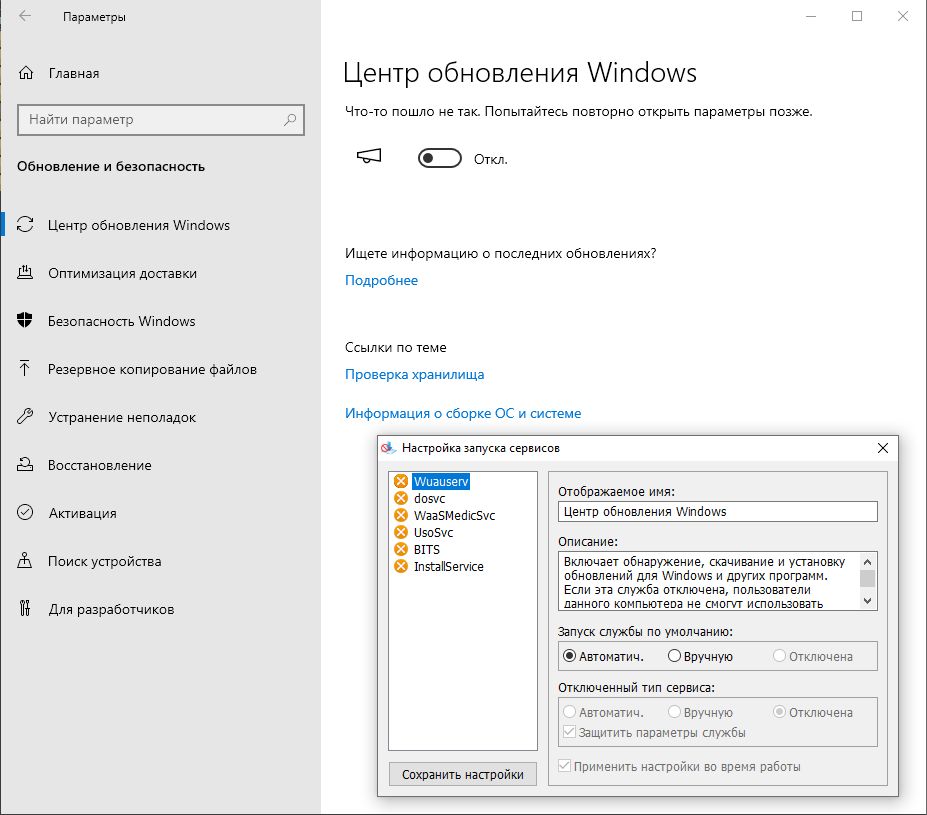Toggle Применить настройки во время работы checkbox
Screen dimensions: 927x815
click(679, 767)
